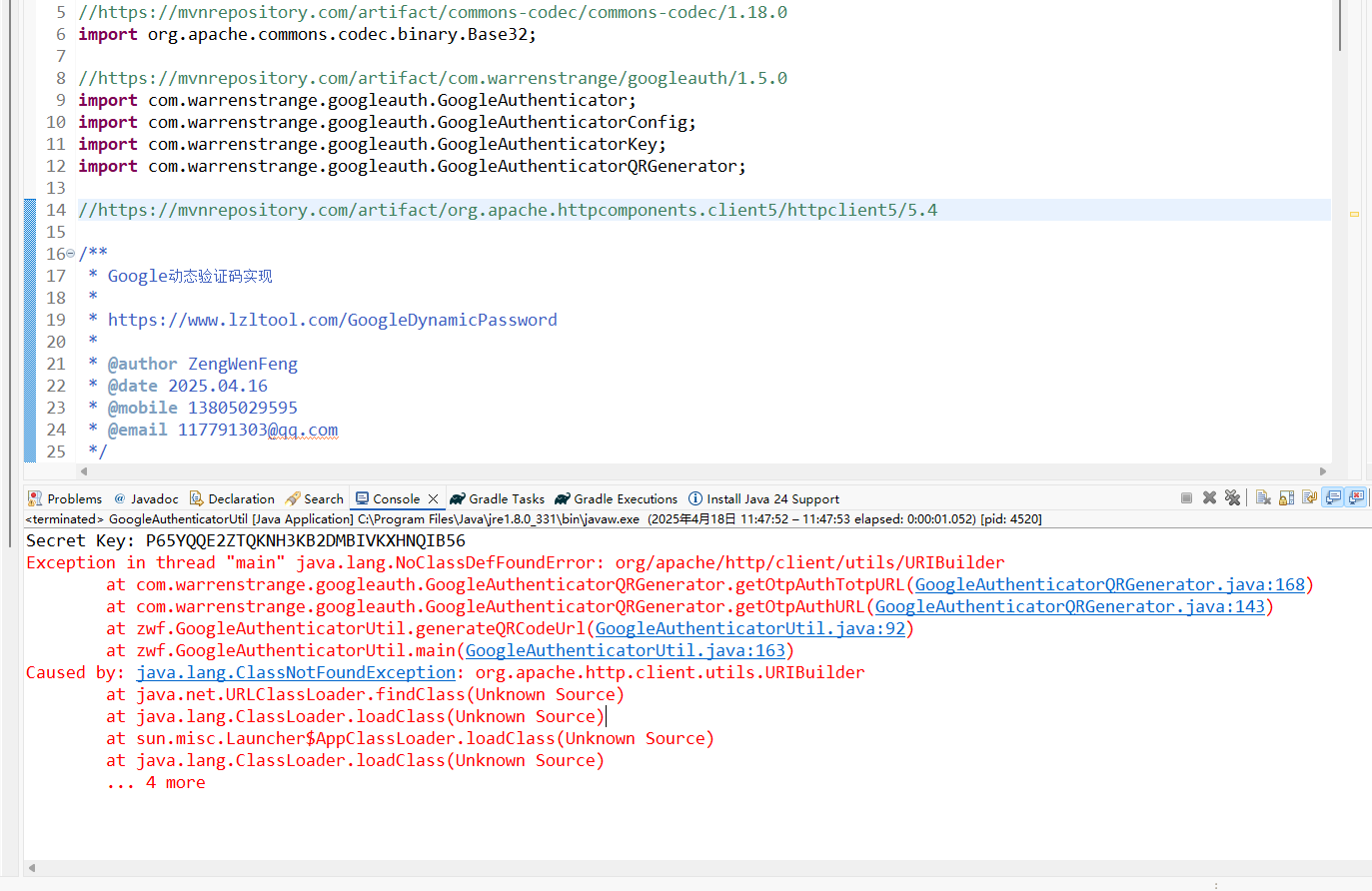
Task: Click console horizontal scrollbar left arrow
Action: [x=32, y=868]
